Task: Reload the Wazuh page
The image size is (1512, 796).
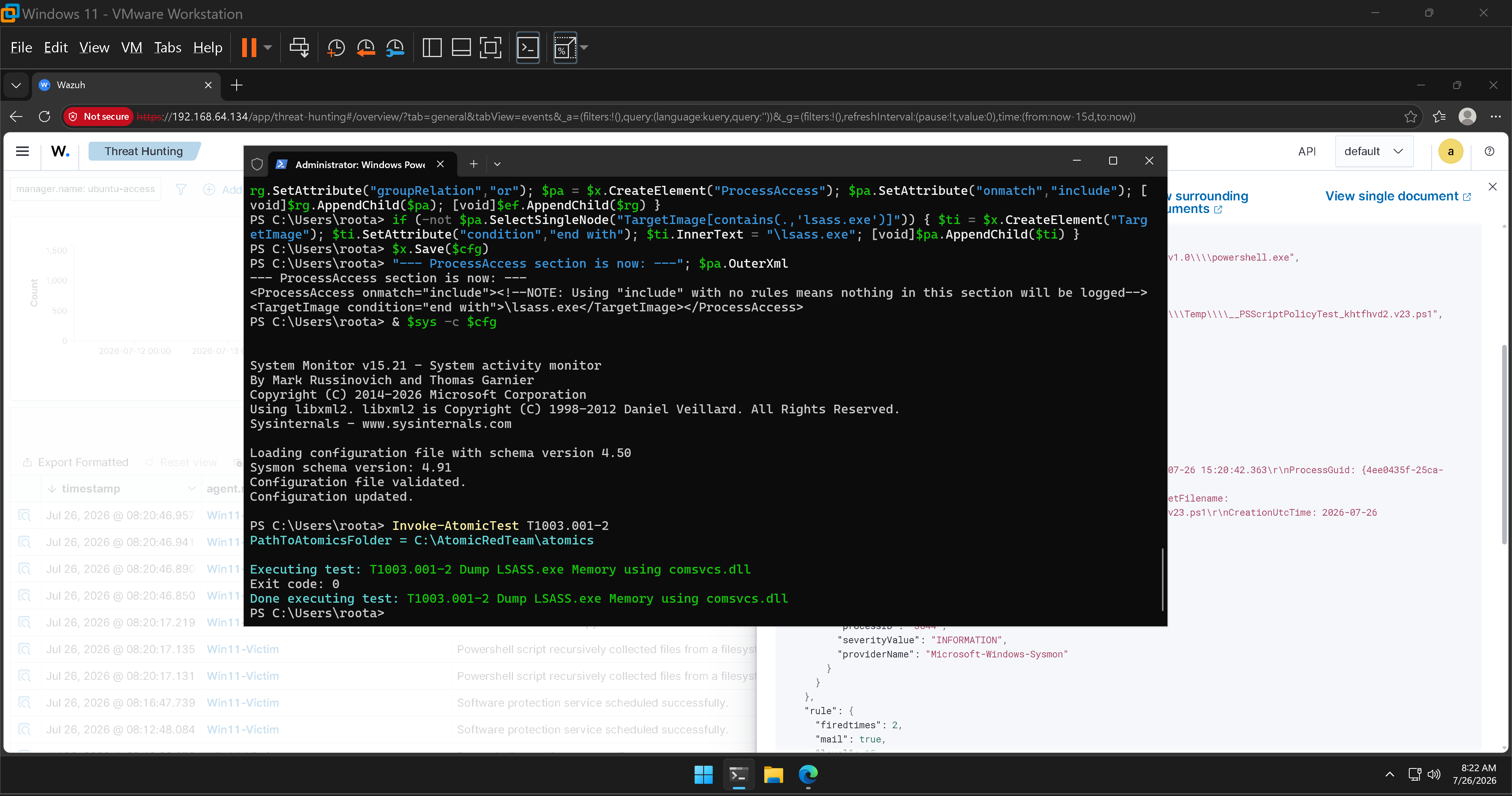Action: tap(44, 117)
